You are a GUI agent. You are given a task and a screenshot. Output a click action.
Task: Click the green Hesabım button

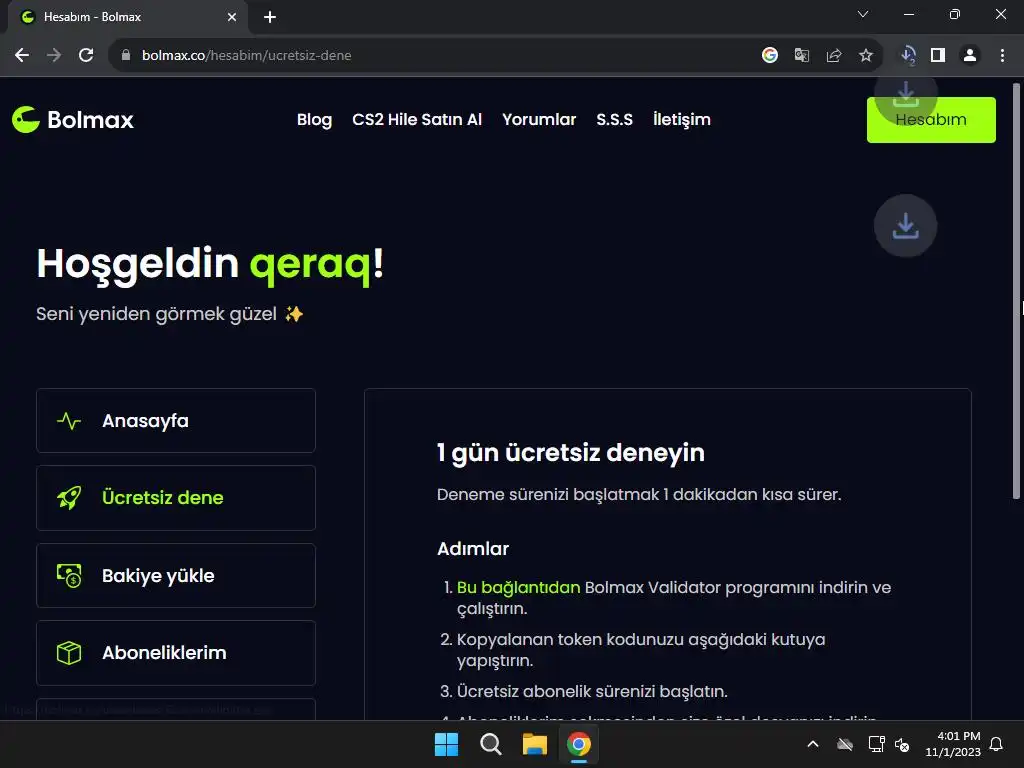click(x=931, y=120)
